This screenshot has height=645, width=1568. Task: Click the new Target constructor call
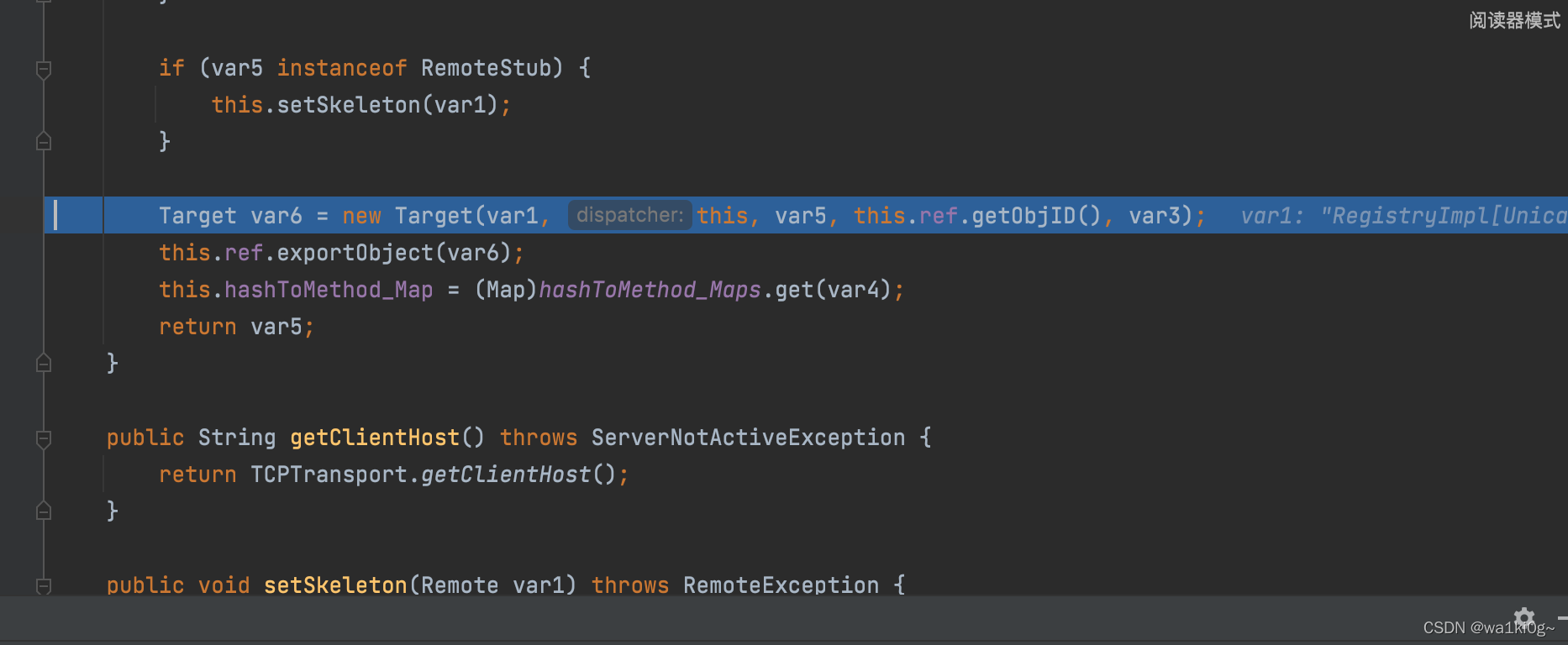[x=439, y=216]
